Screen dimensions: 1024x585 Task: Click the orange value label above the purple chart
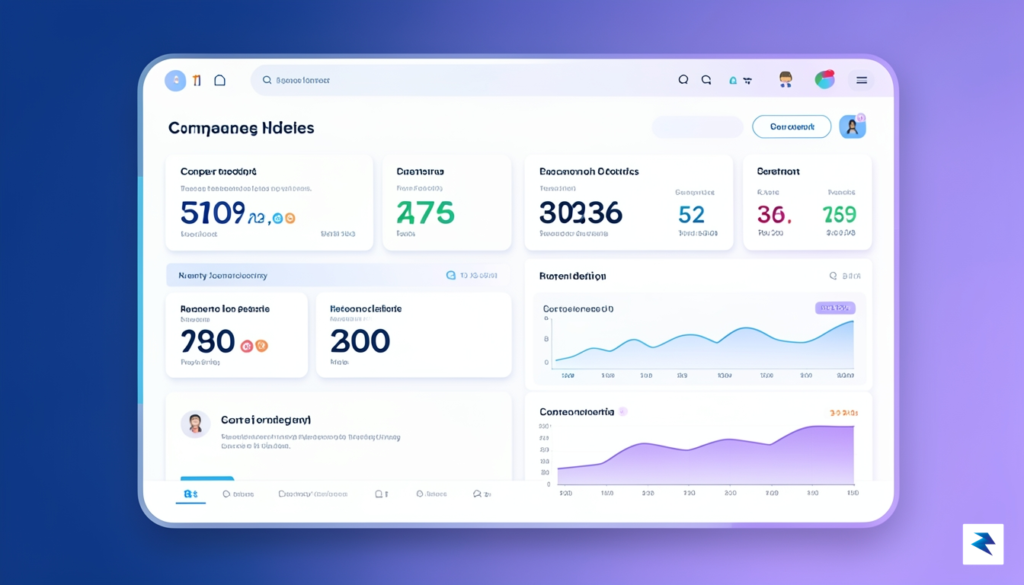[843, 413]
